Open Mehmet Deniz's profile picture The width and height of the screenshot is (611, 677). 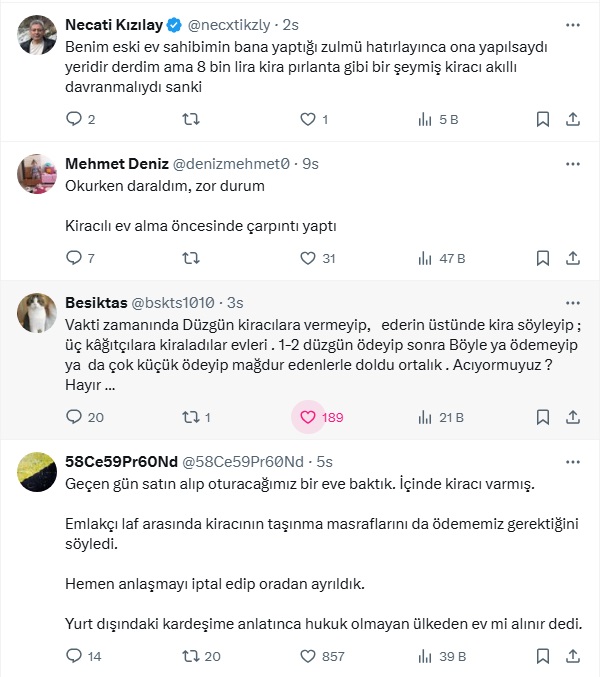click(x=38, y=174)
